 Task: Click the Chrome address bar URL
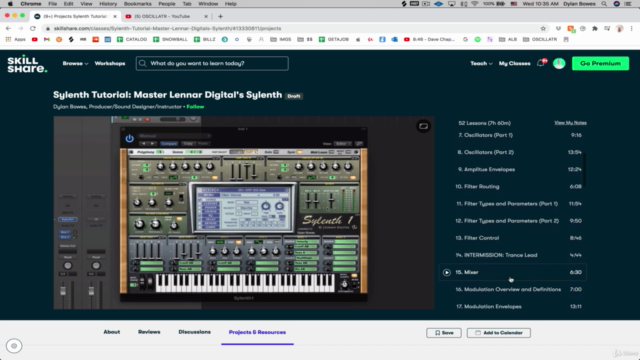[167, 29]
